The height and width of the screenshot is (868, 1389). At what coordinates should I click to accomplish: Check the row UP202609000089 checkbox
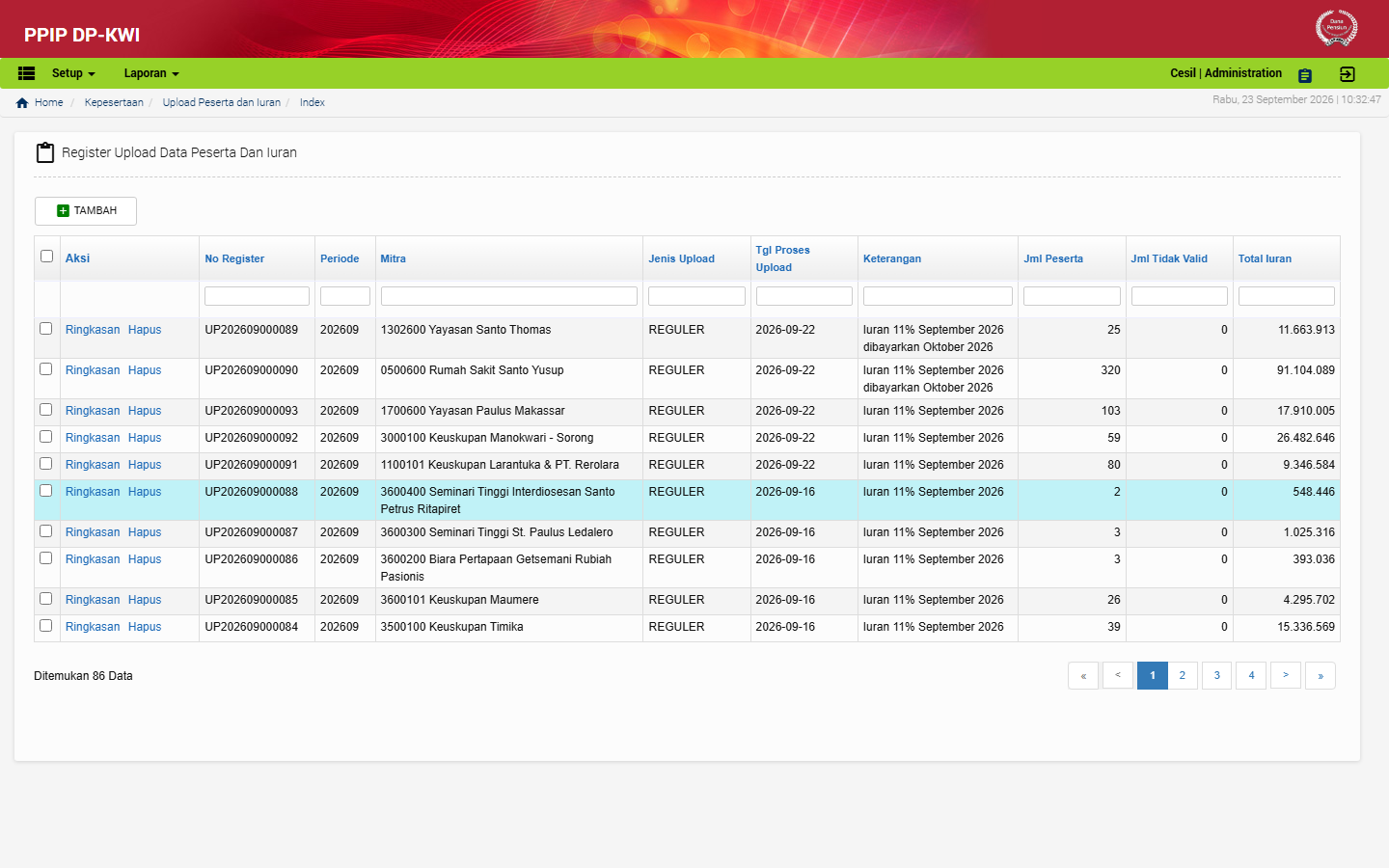[x=46, y=329]
